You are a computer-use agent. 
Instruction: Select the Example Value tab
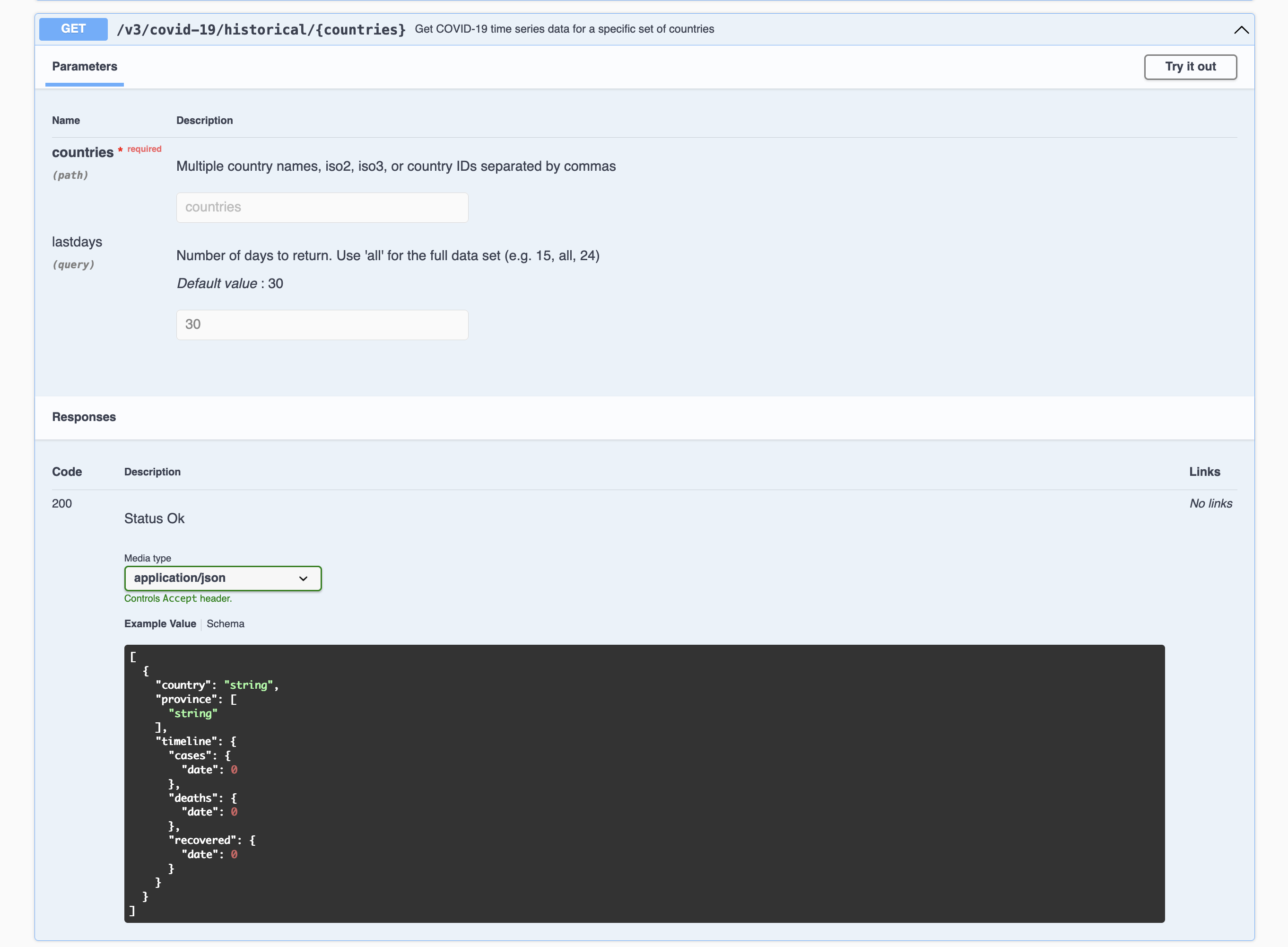[x=160, y=624]
